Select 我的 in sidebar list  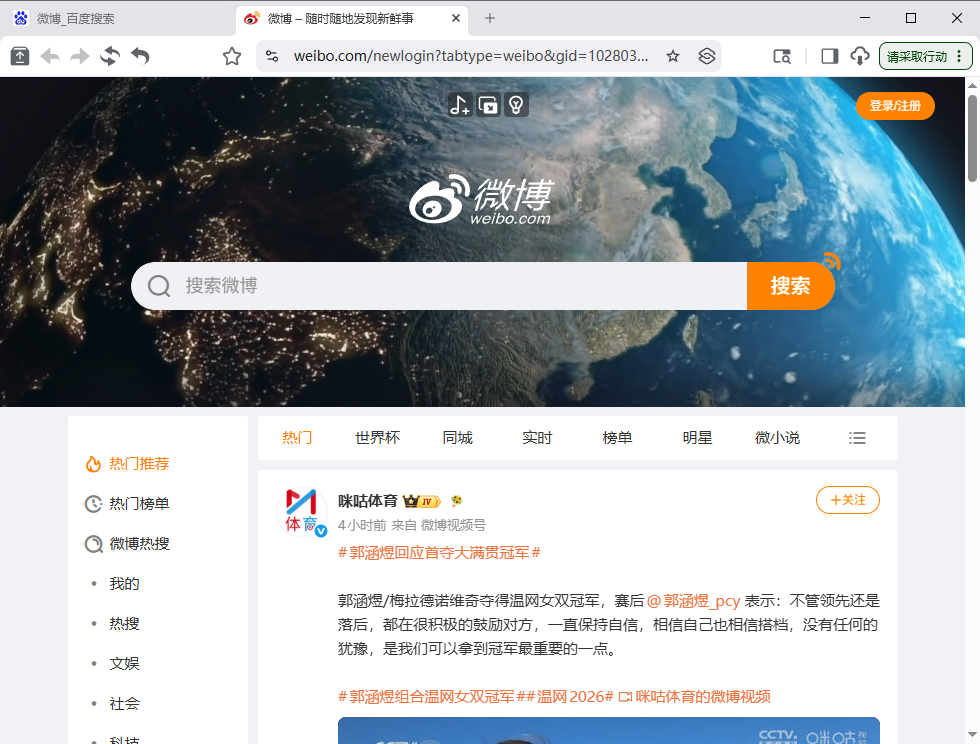[x=124, y=584]
